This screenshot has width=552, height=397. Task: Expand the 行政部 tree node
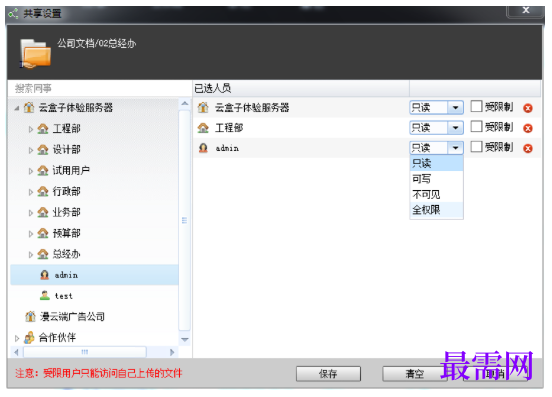31,192
